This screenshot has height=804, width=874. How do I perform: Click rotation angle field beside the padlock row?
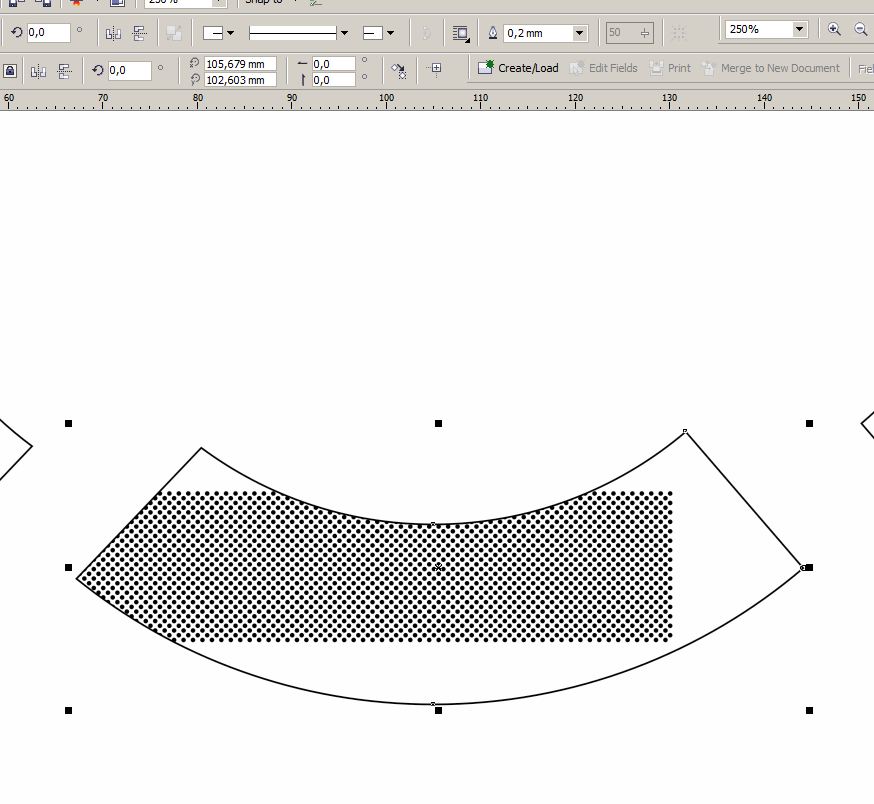(129, 70)
